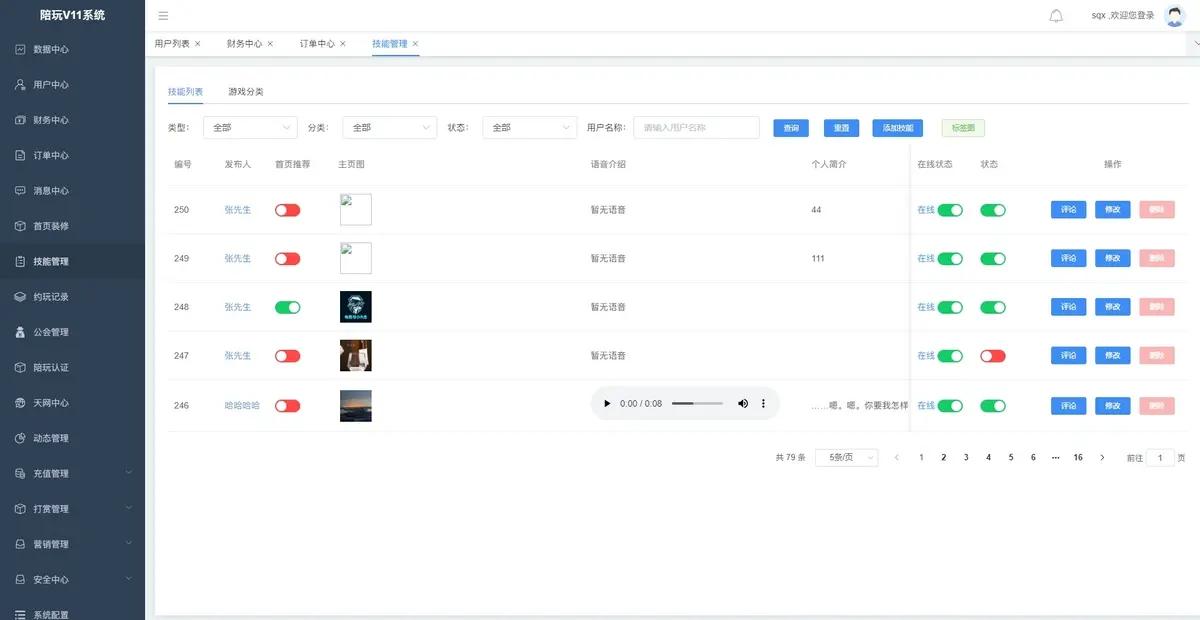
Task: Open the 类型 dropdown
Action: (x=250, y=128)
